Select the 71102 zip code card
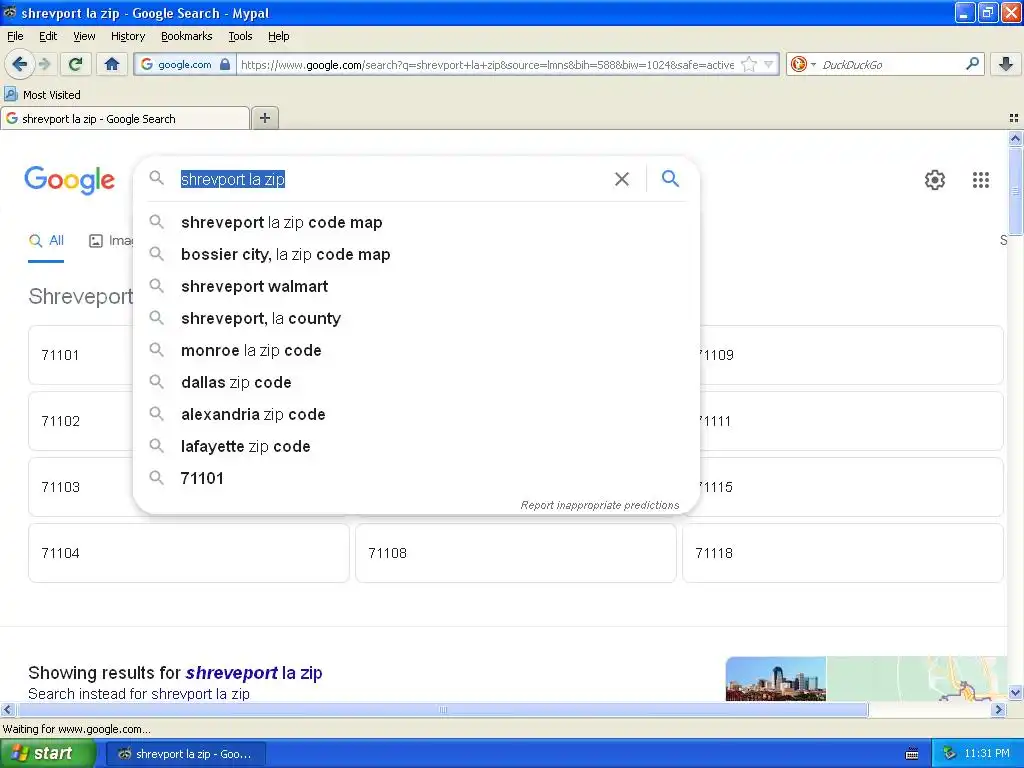Image resolution: width=1024 pixels, height=768 pixels. tap(80, 421)
